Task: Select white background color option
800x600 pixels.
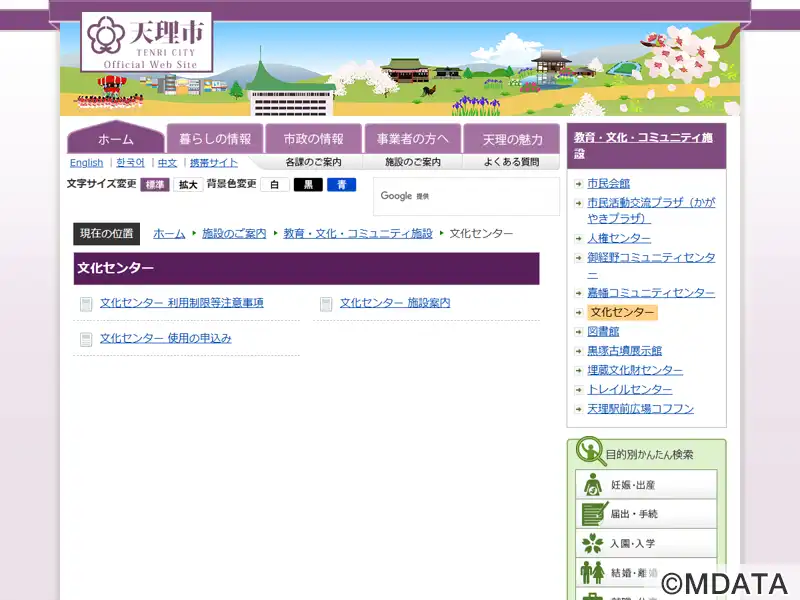Action: pyautogui.click(x=274, y=185)
